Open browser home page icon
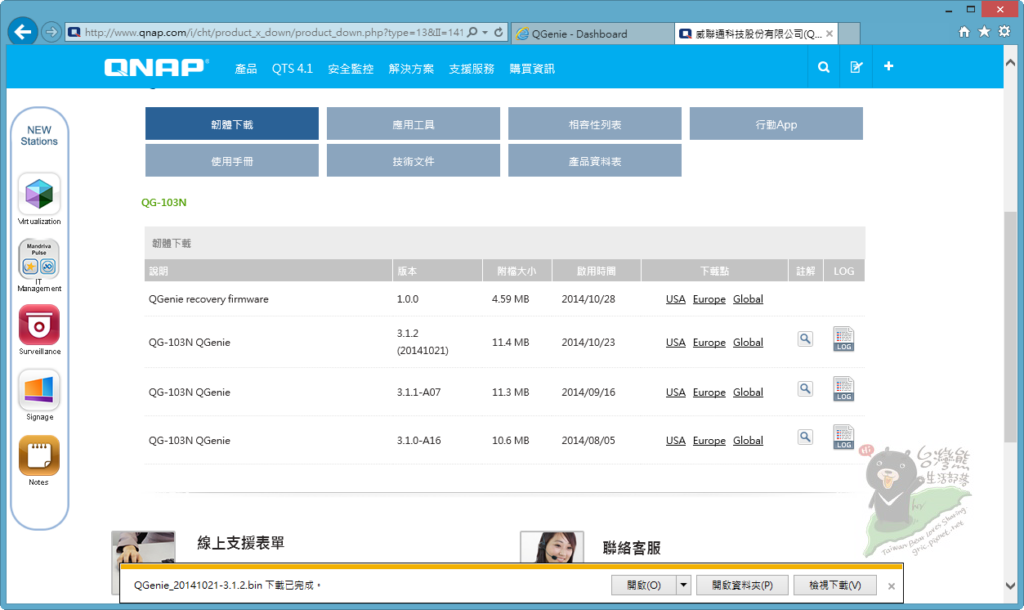 point(964,32)
